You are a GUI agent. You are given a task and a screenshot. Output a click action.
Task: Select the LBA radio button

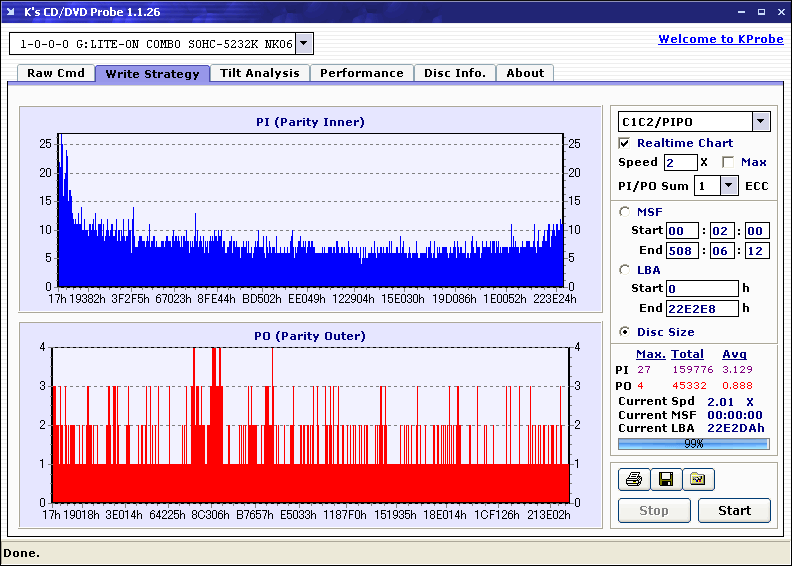[x=625, y=270]
